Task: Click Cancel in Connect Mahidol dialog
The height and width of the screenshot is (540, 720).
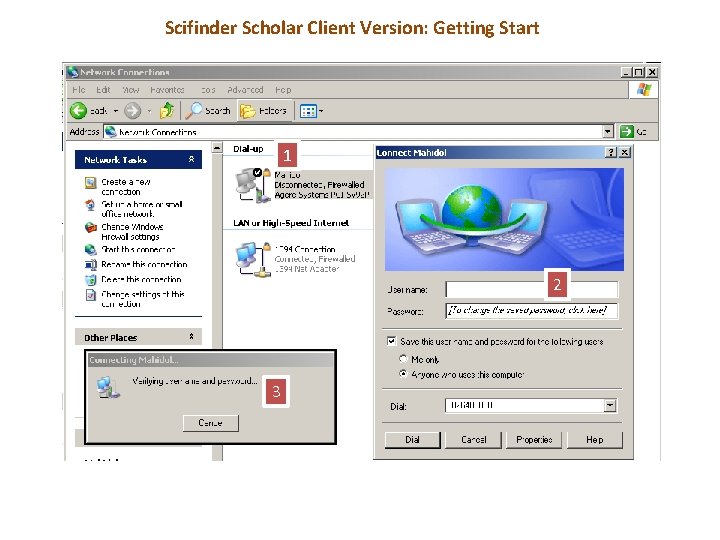Action: (473, 439)
